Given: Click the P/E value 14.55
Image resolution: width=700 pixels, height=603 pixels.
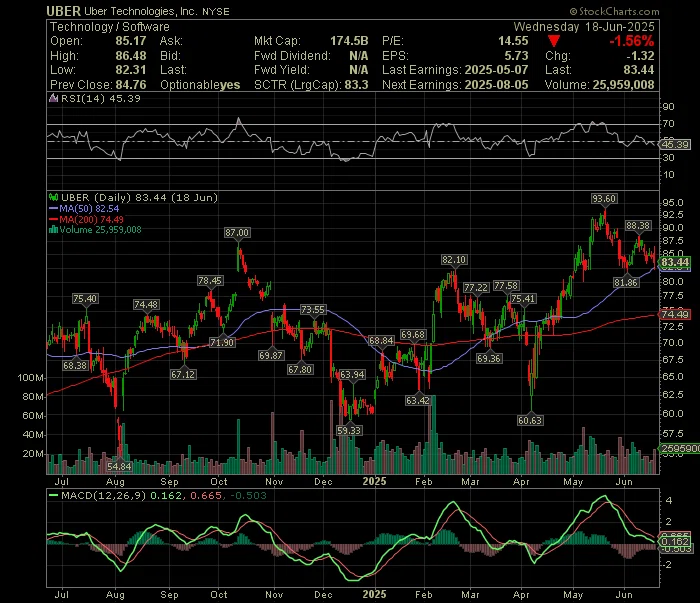Looking at the screenshot, I should (513, 41).
